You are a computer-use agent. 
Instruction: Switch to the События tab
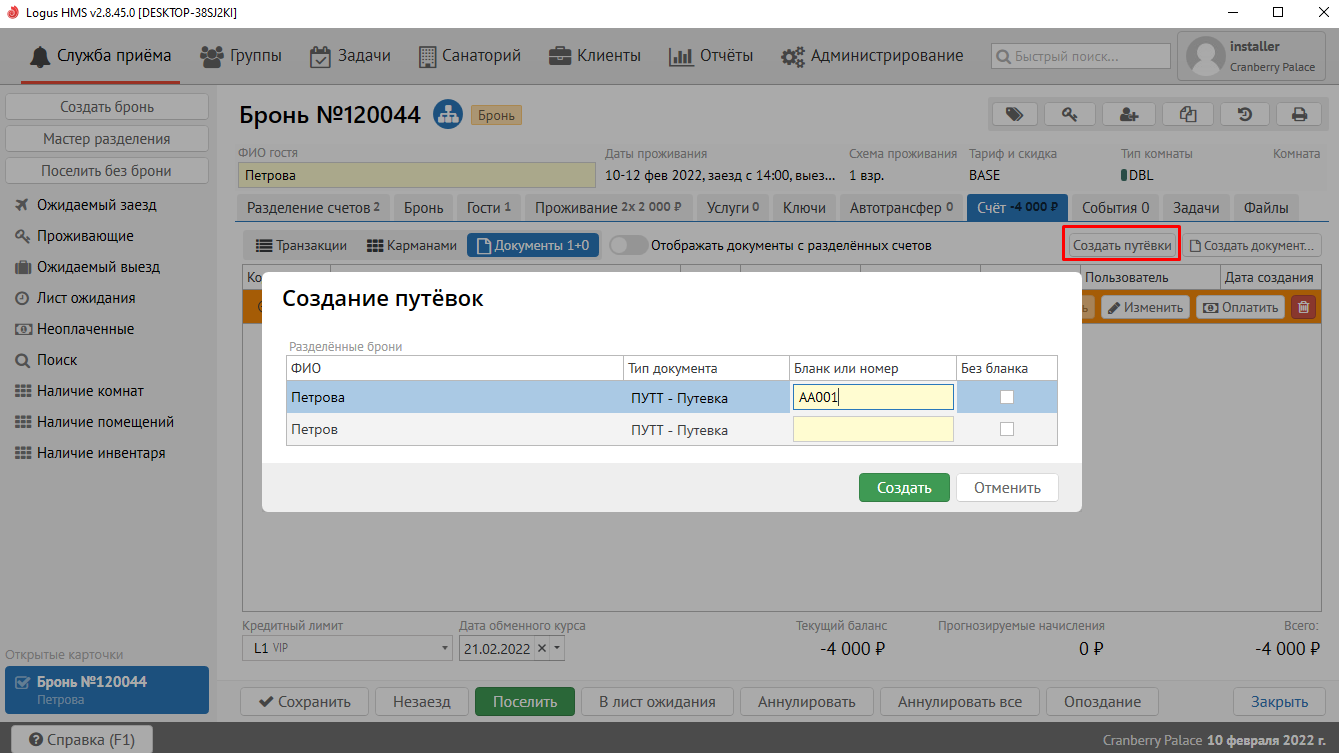point(1115,208)
